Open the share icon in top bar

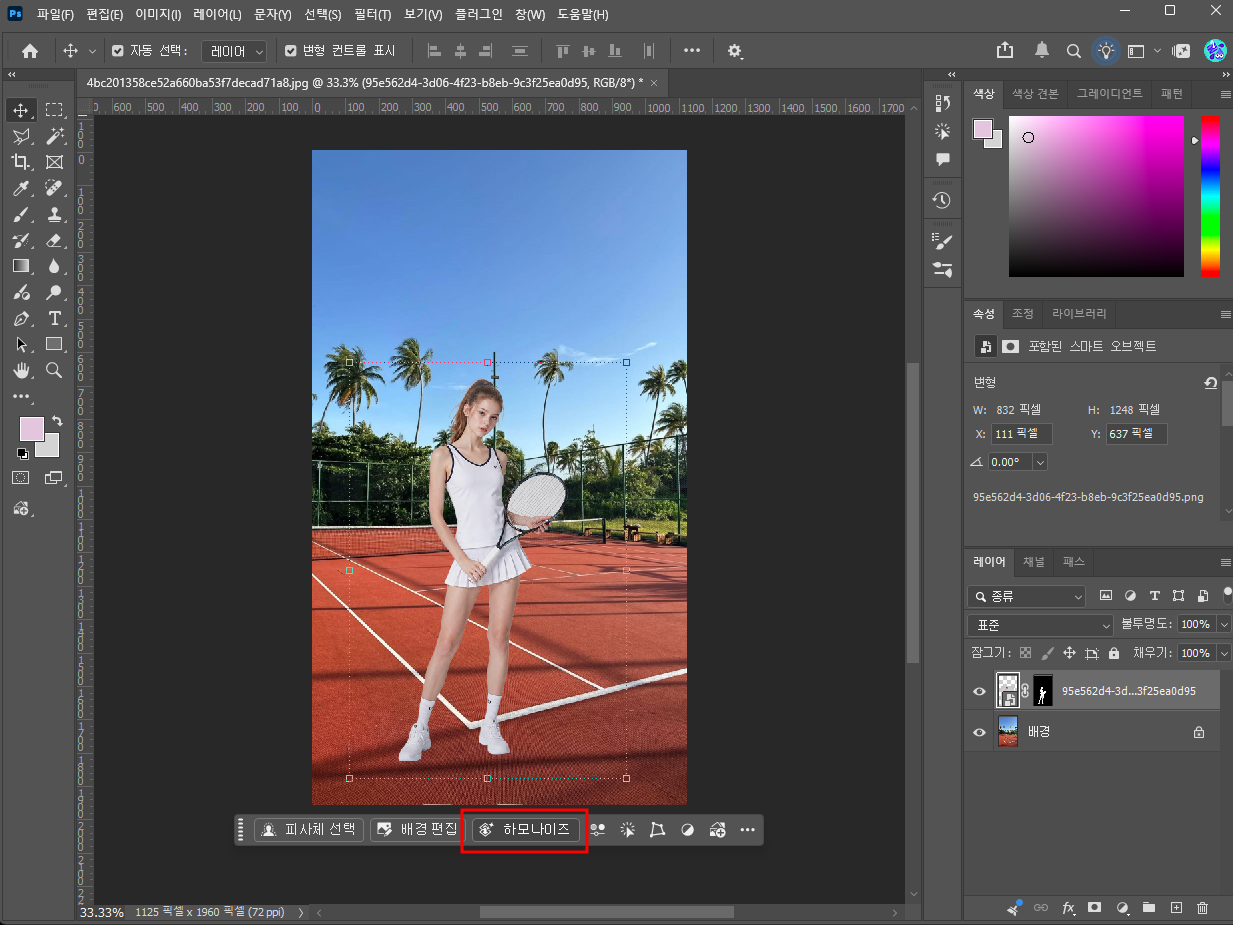1005,50
